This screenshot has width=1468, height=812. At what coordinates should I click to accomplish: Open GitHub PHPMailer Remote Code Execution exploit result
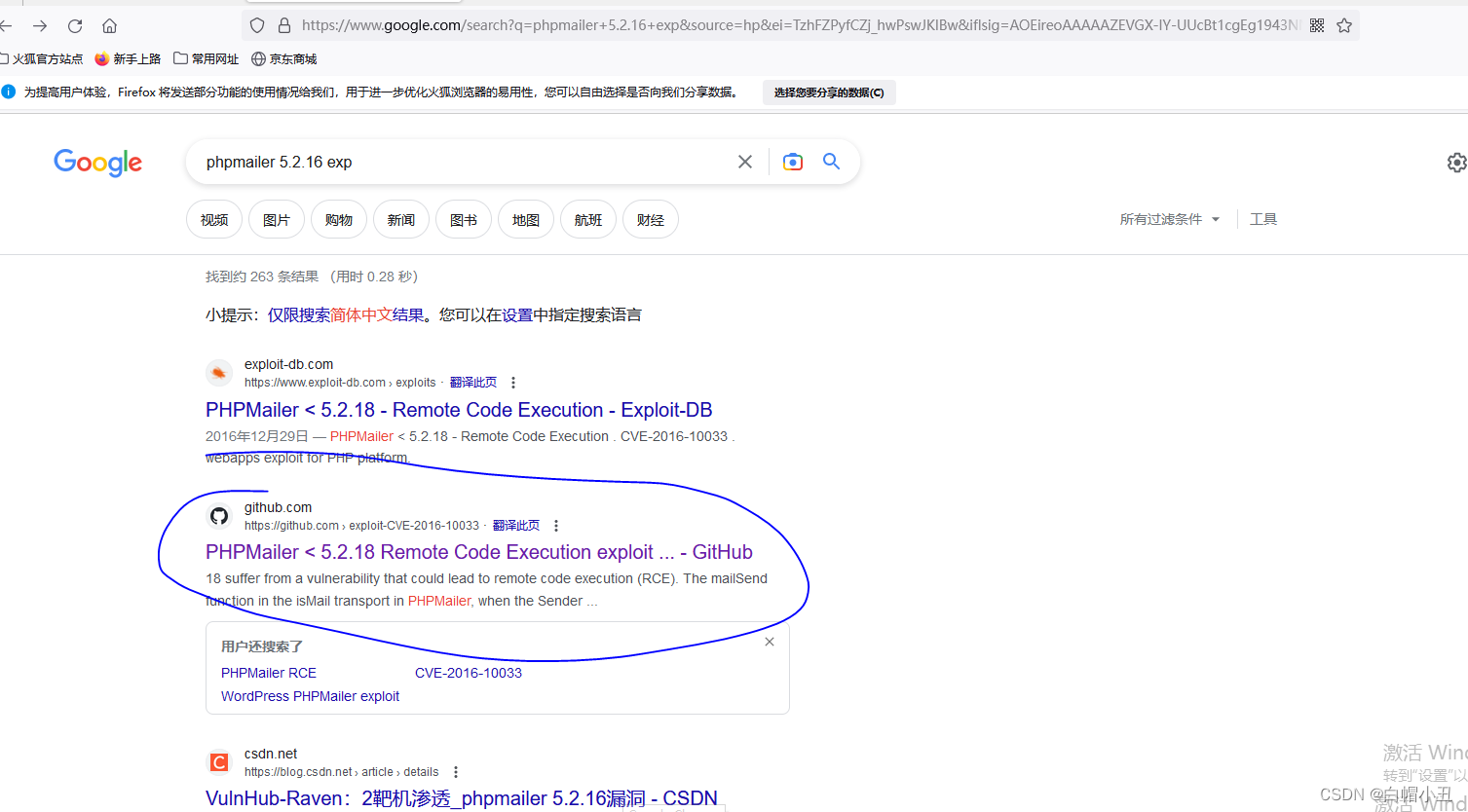pyautogui.click(x=479, y=552)
